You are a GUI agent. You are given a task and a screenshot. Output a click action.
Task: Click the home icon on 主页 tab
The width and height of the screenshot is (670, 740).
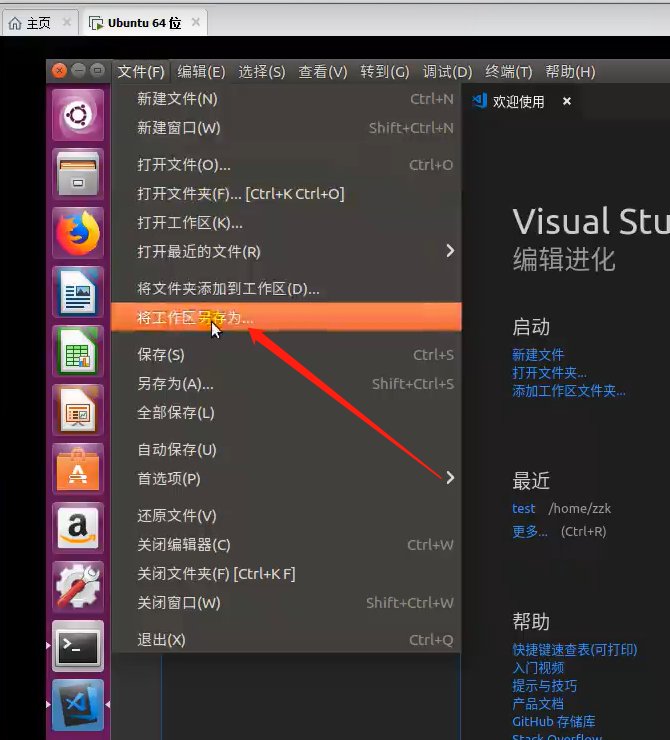[x=15, y=23]
